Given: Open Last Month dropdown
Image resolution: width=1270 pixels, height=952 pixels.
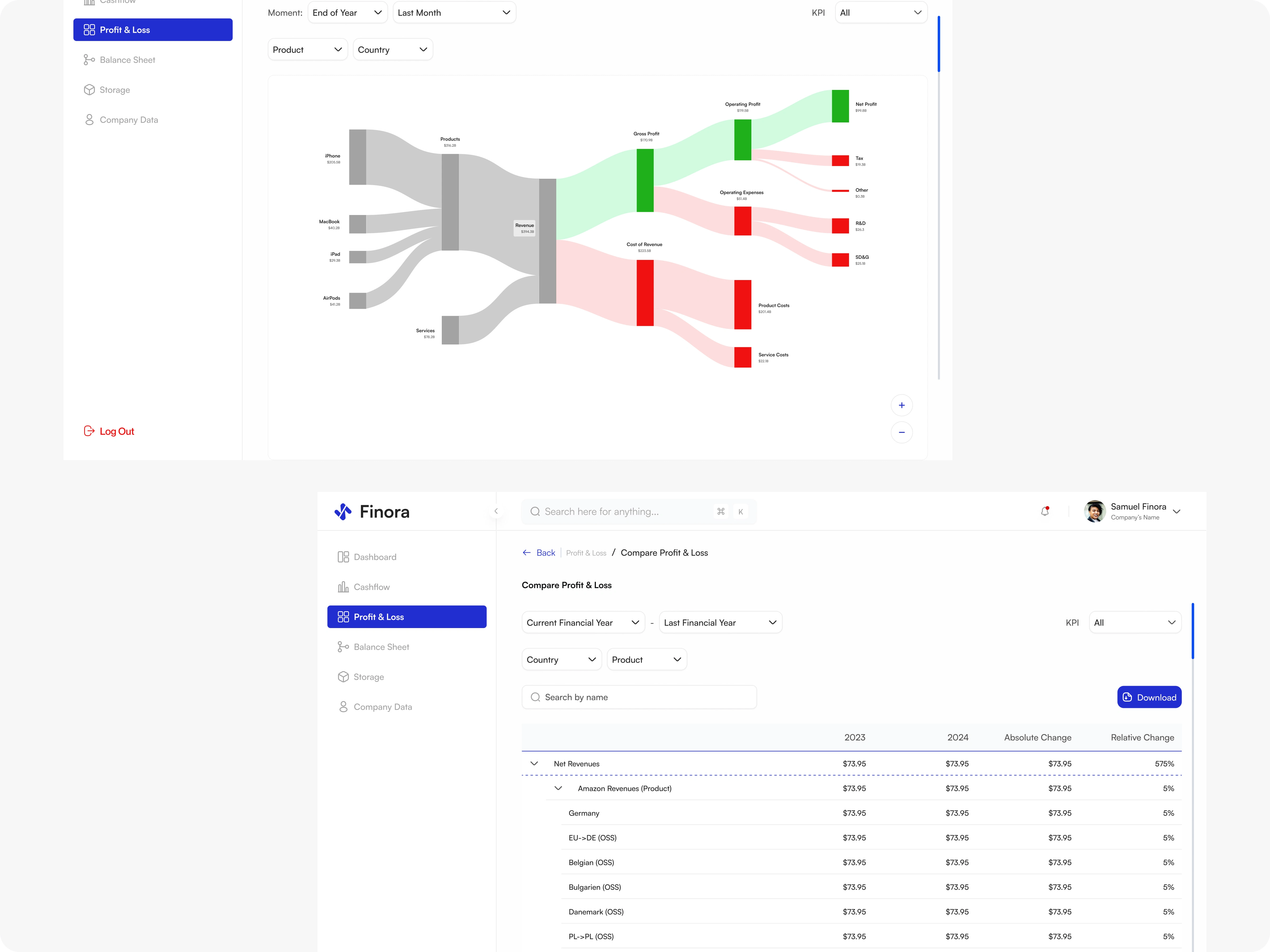Looking at the screenshot, I should pos(453,13).
